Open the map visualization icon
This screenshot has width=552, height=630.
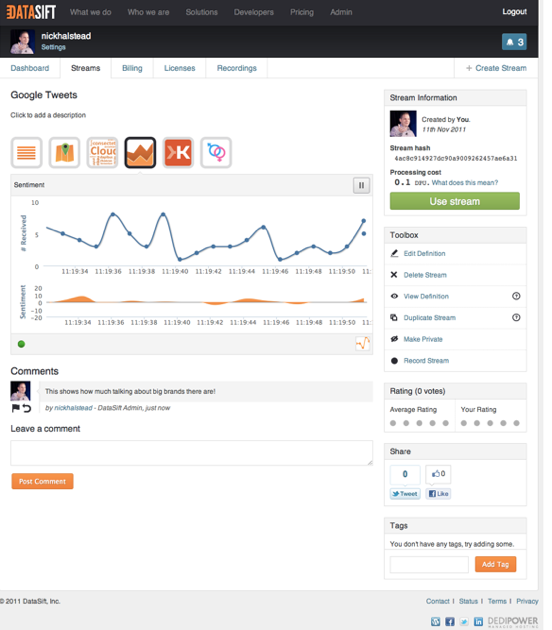click(x=64, y=153)
